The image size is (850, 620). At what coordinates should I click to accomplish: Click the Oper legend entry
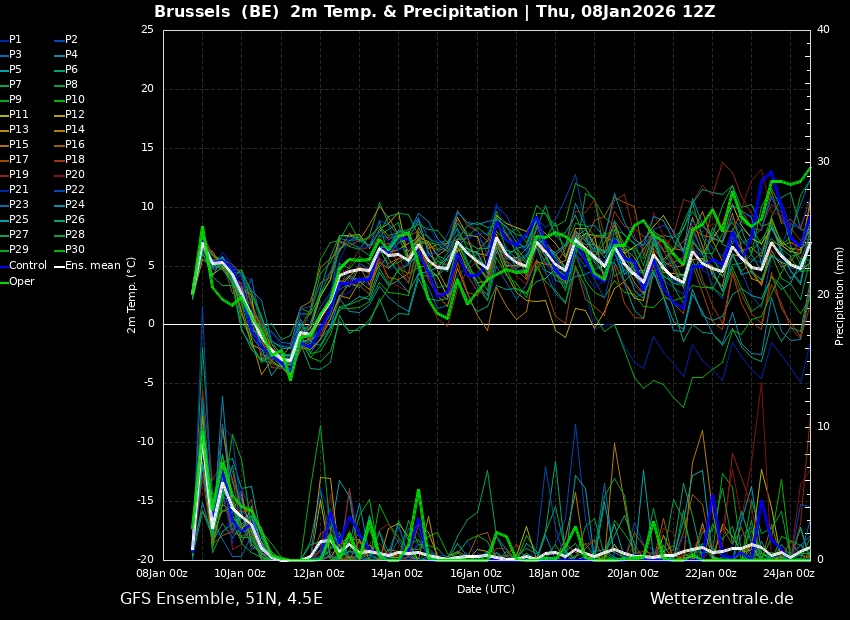click(22, 281)
